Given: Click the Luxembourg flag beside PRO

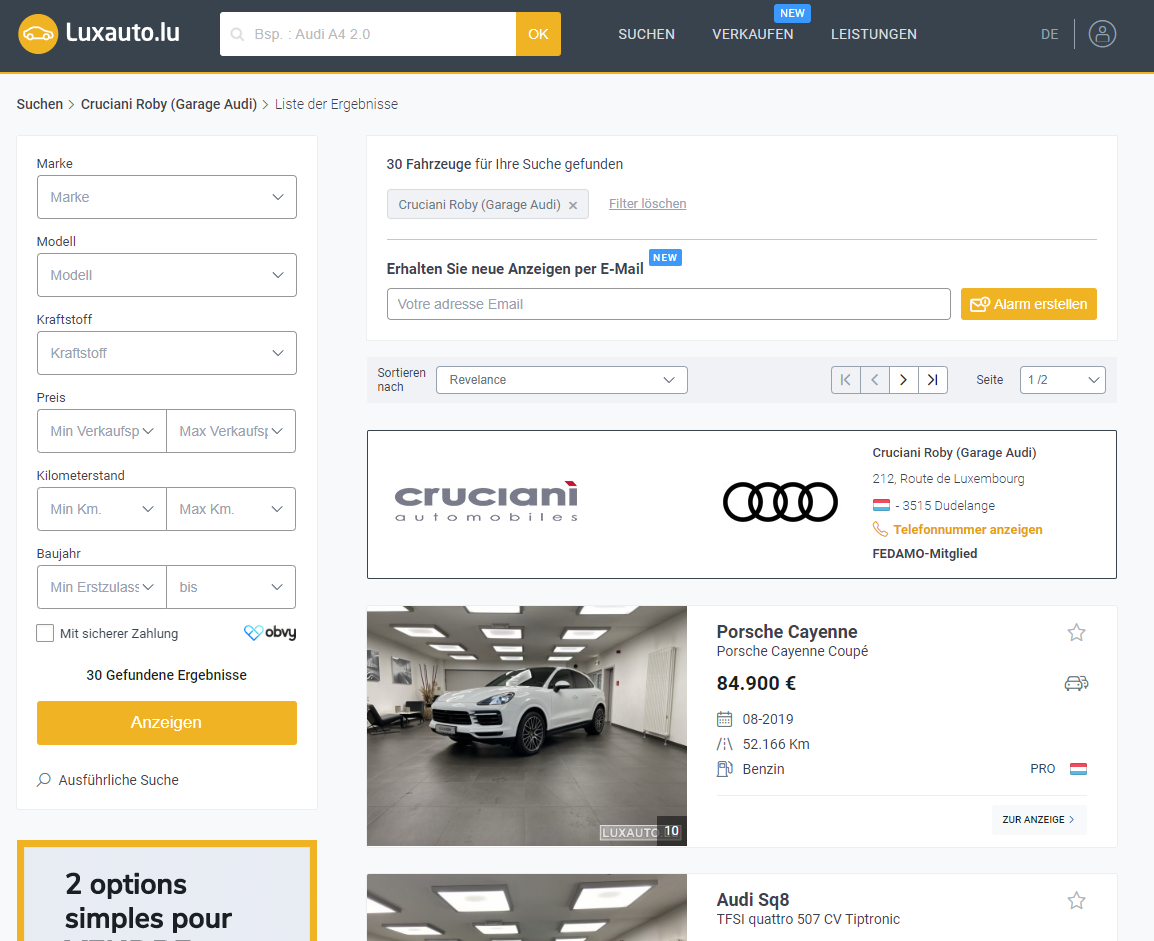Looking at the screenshot, I should point(1078,769).
